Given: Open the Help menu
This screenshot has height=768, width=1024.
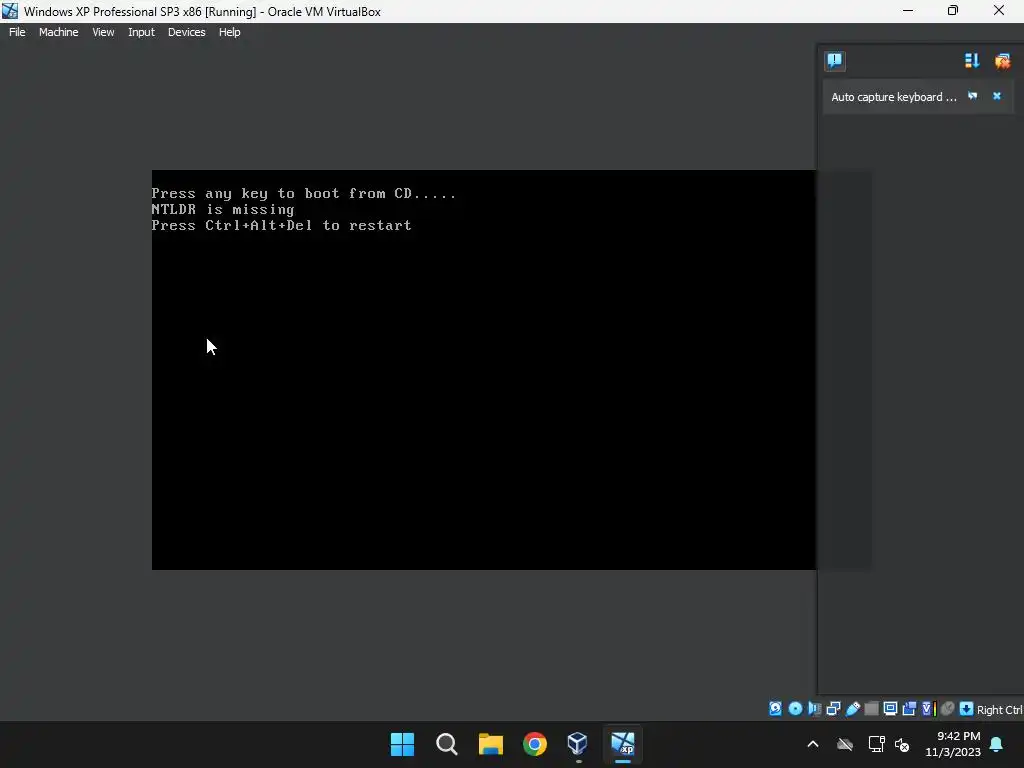Looking at the screenshot, I should pyautogui.click(x=229, y=32).
